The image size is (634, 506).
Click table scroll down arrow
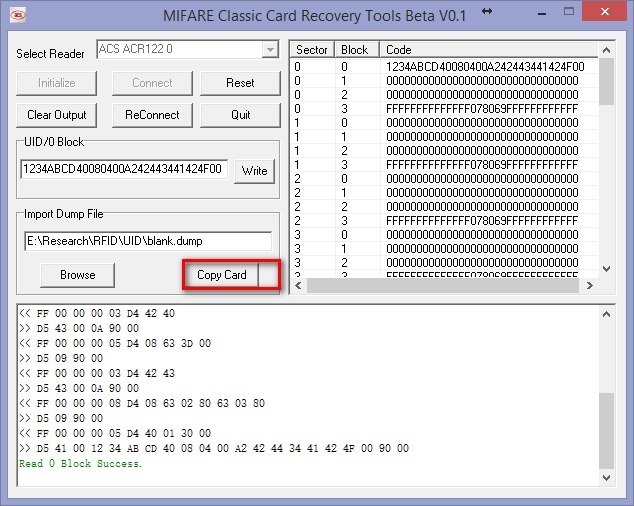click(606, 269)
